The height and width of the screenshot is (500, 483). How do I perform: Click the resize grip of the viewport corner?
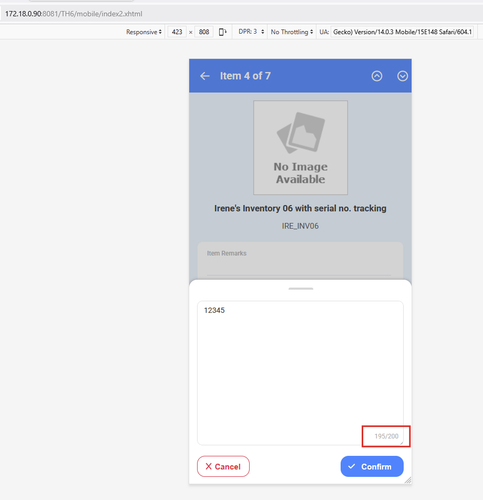408,480
